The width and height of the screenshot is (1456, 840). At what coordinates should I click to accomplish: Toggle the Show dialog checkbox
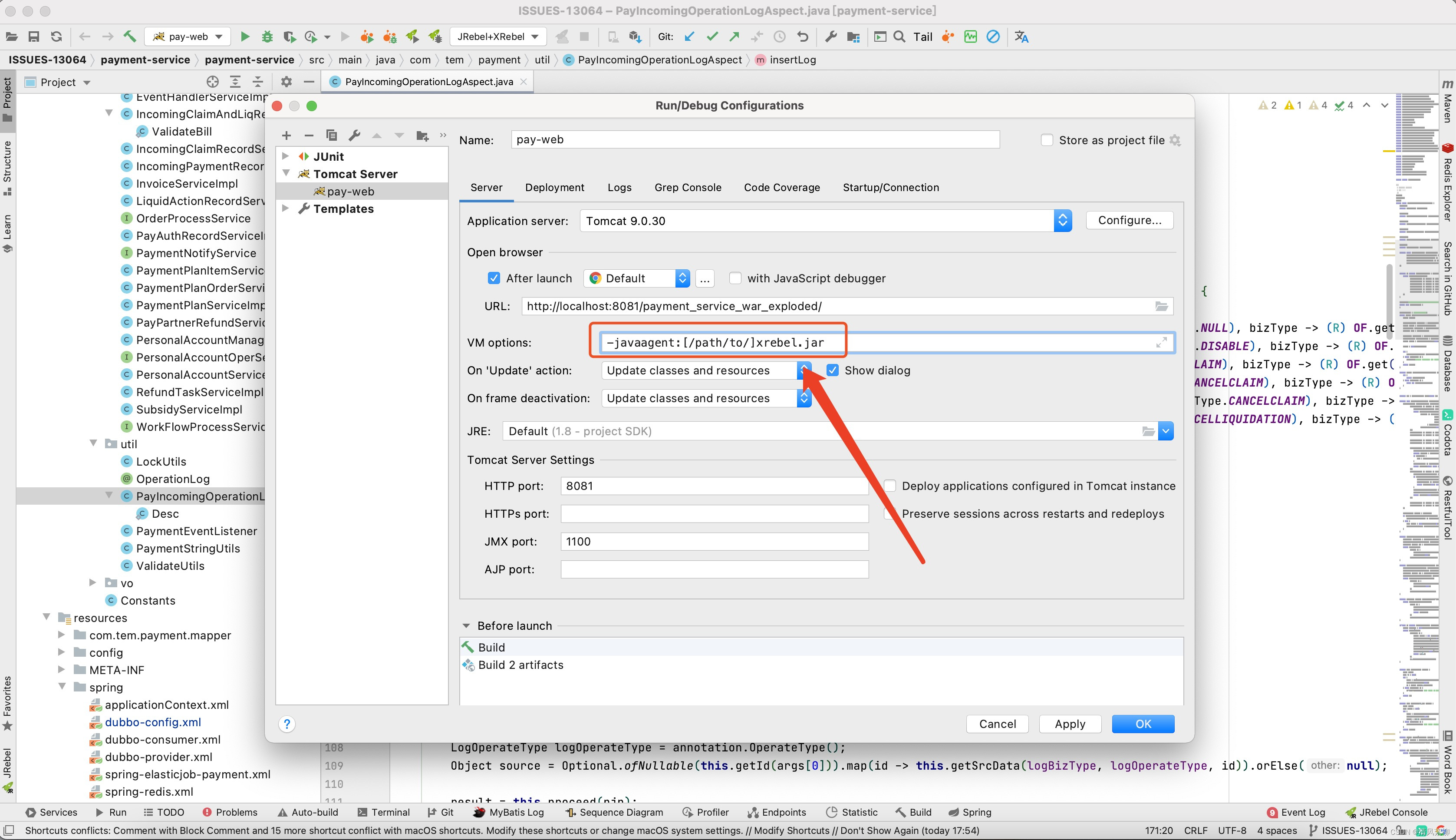point(833,370)
